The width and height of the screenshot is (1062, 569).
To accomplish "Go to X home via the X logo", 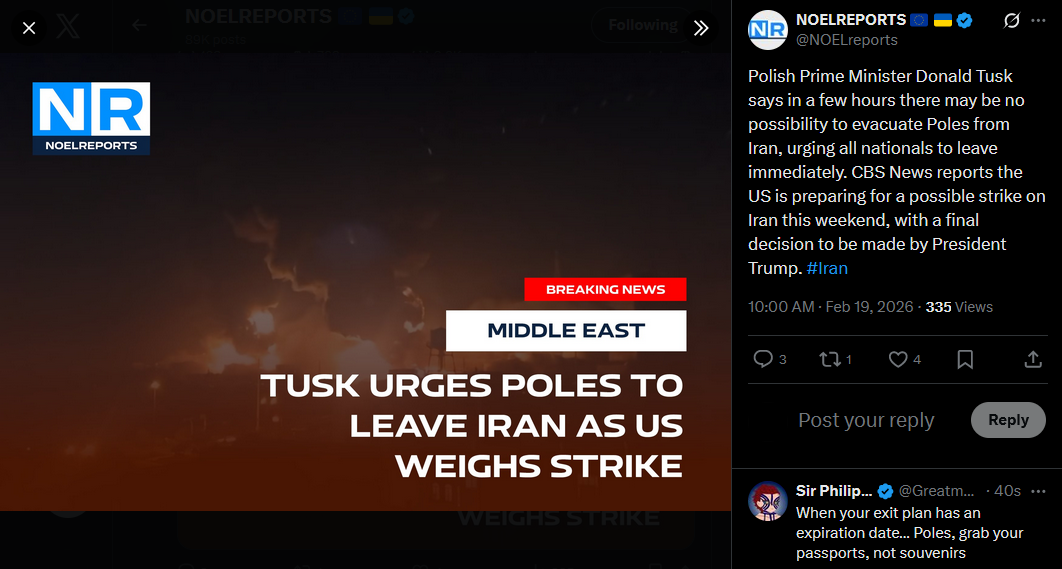I will click(68, 28).
